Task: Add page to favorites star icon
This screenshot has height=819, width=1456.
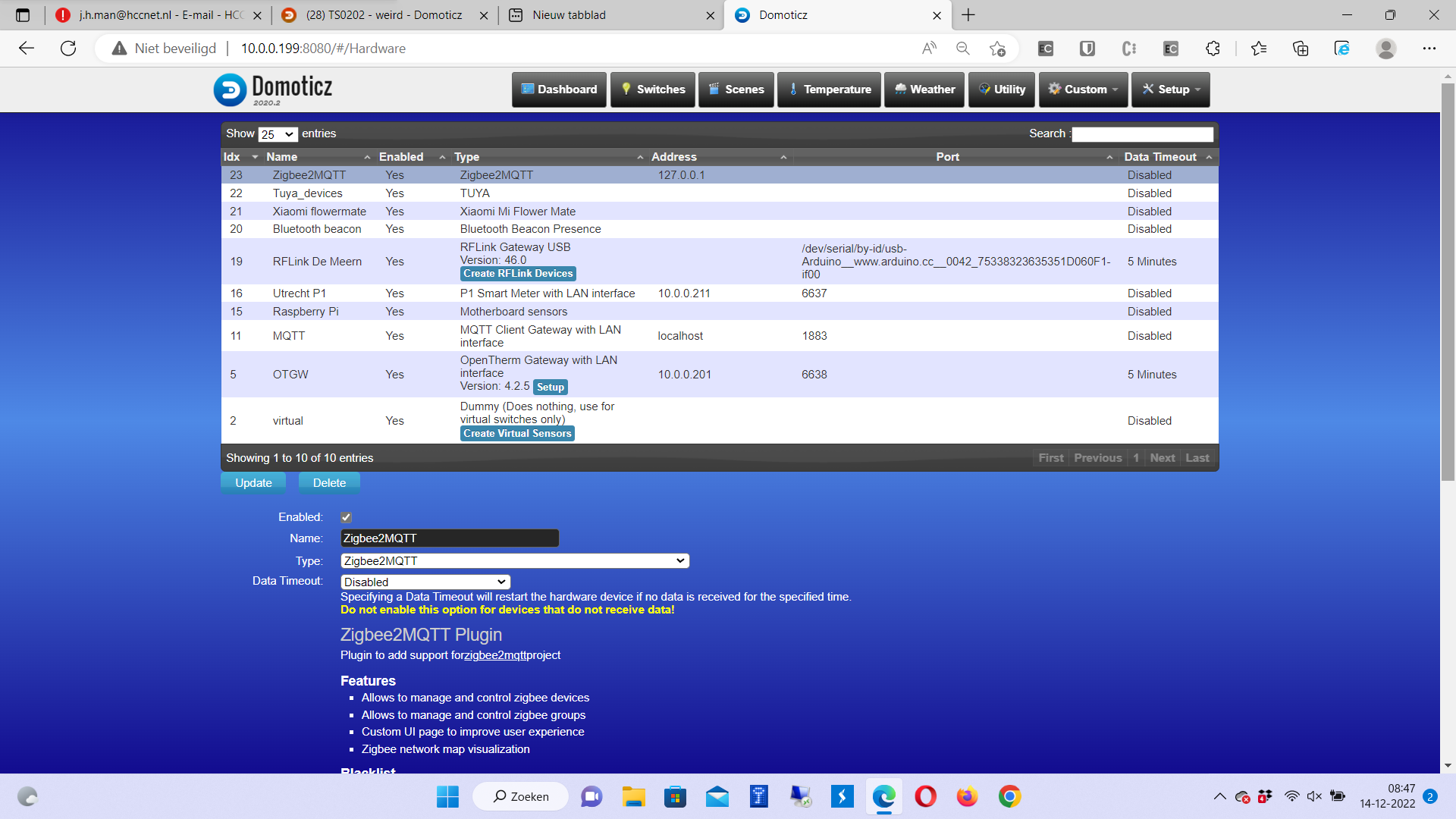Action: (997, 49)
